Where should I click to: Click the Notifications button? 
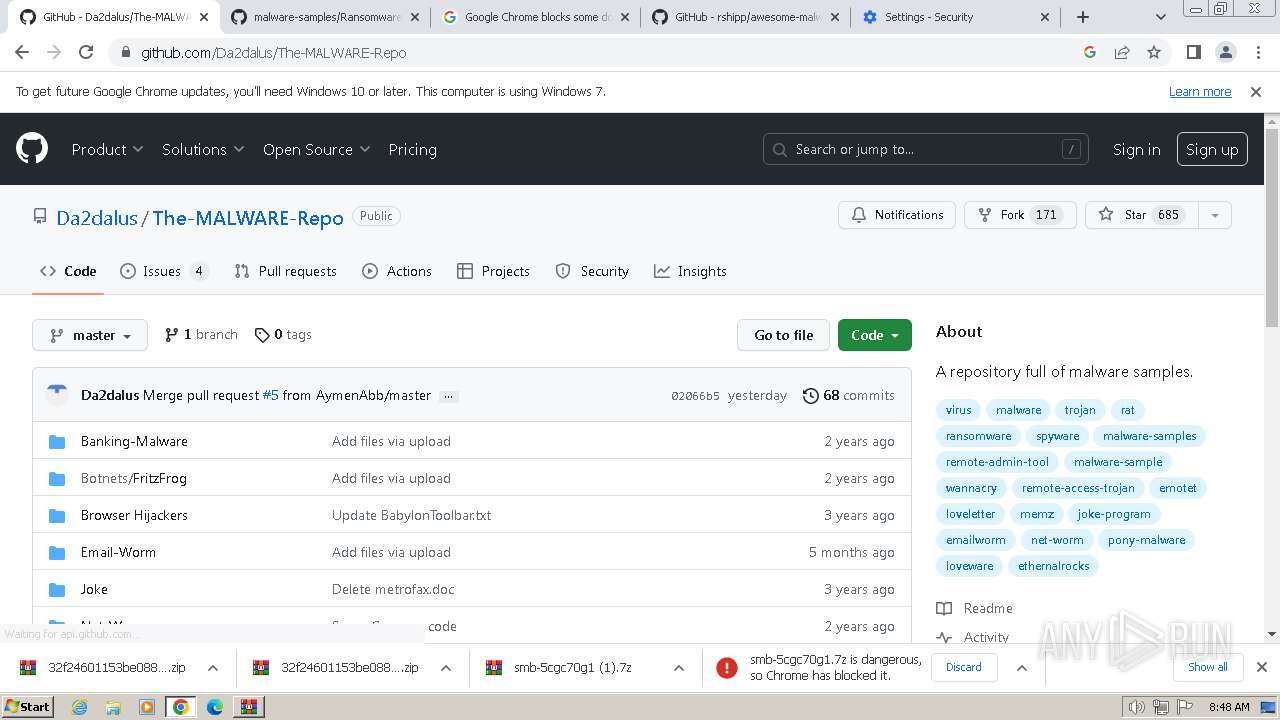tap(897, 215)
